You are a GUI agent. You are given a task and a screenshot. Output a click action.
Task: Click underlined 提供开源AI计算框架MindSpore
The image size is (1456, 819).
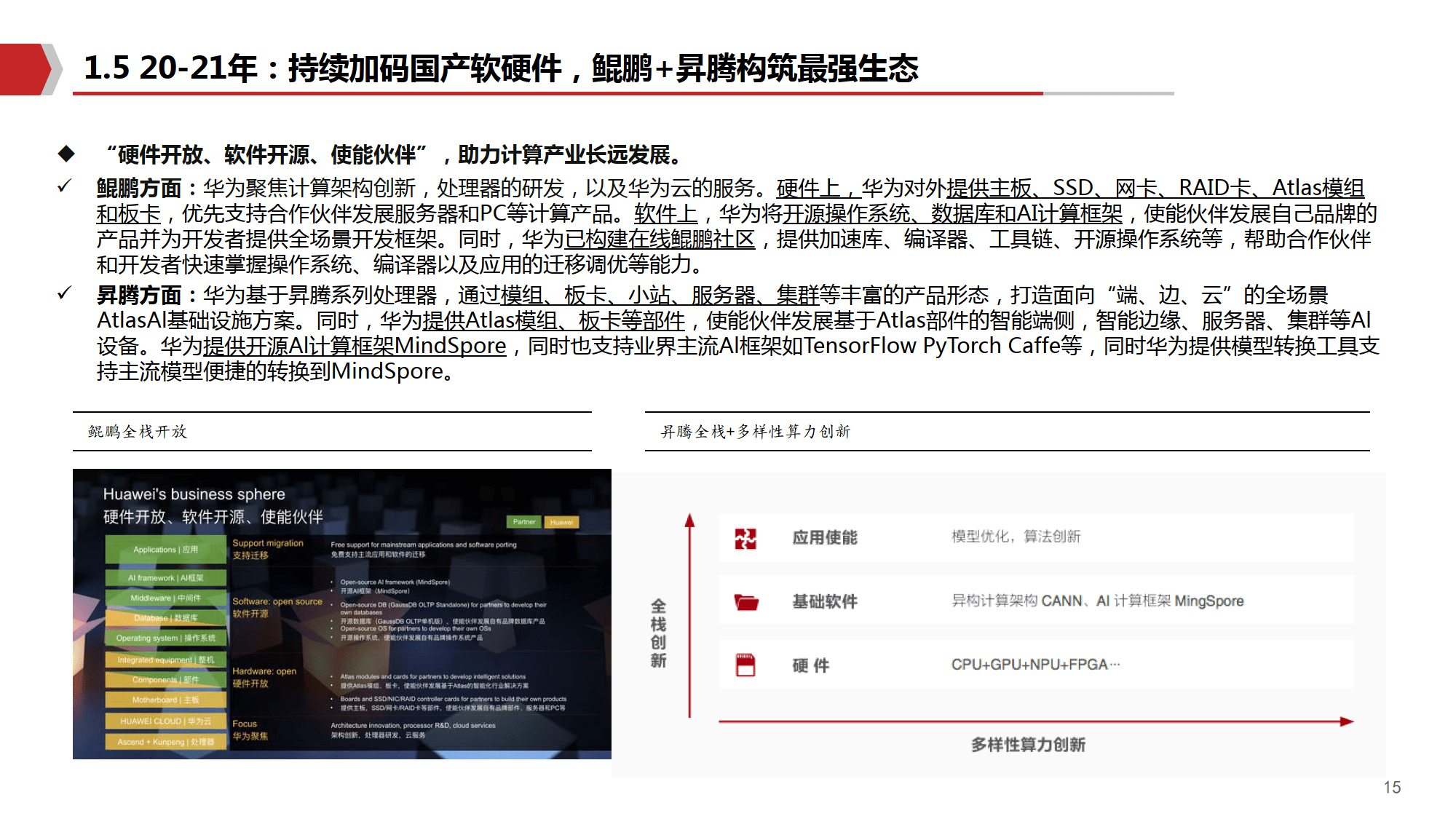(x=355, y=347)
